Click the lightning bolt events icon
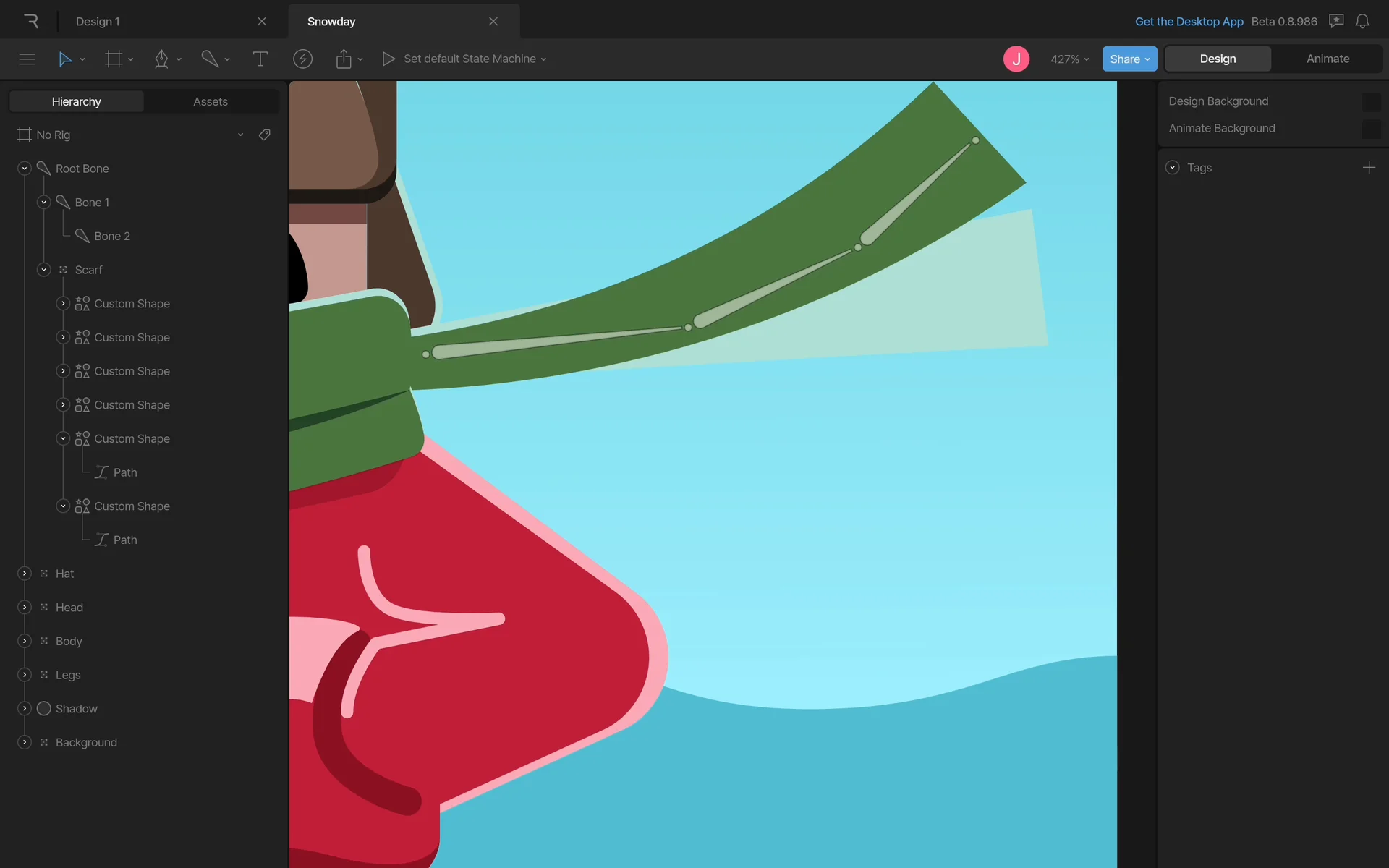This screenshot has width=1389, height=868. click(302, 59)
